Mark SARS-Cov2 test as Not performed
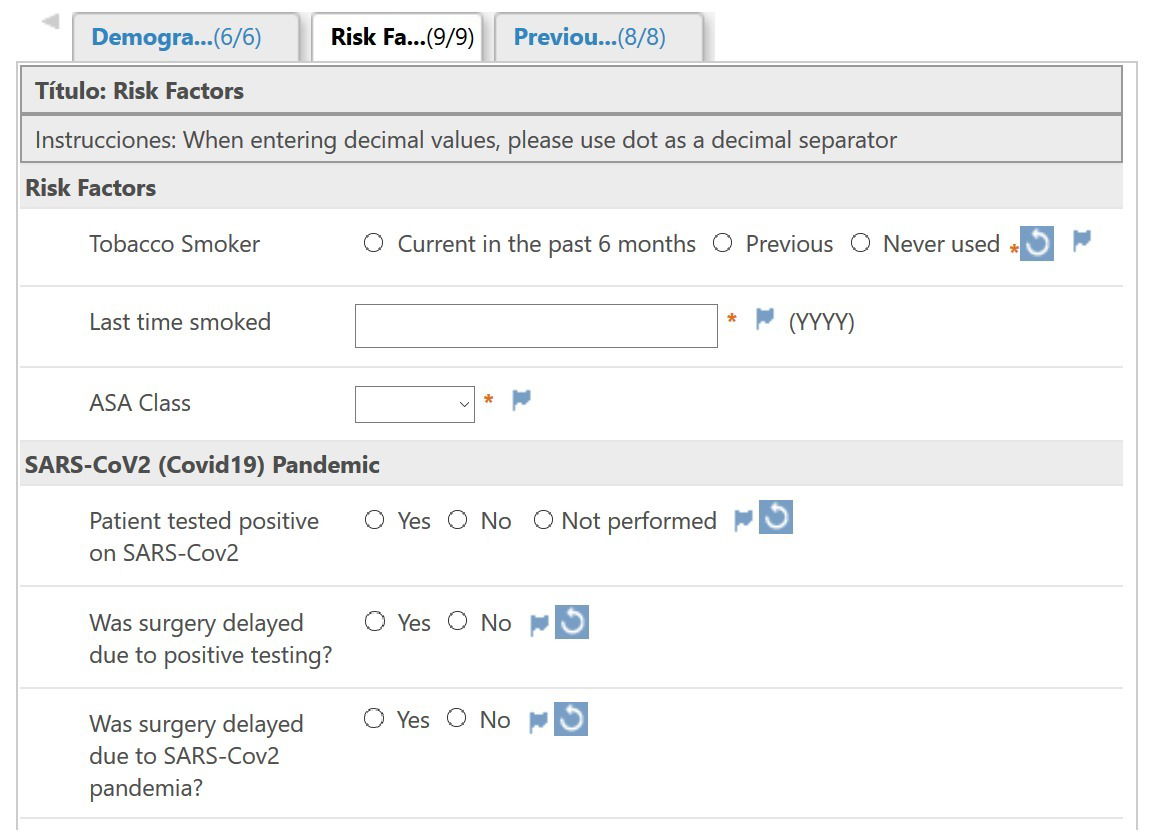The image size is (1154, 836). click(543, 520)
